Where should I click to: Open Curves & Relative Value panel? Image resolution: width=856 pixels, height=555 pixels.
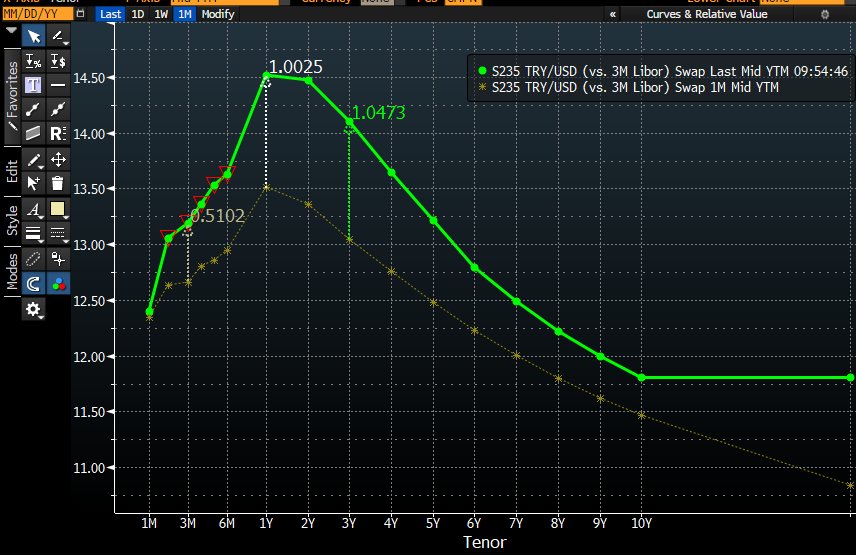click(707, 14)
